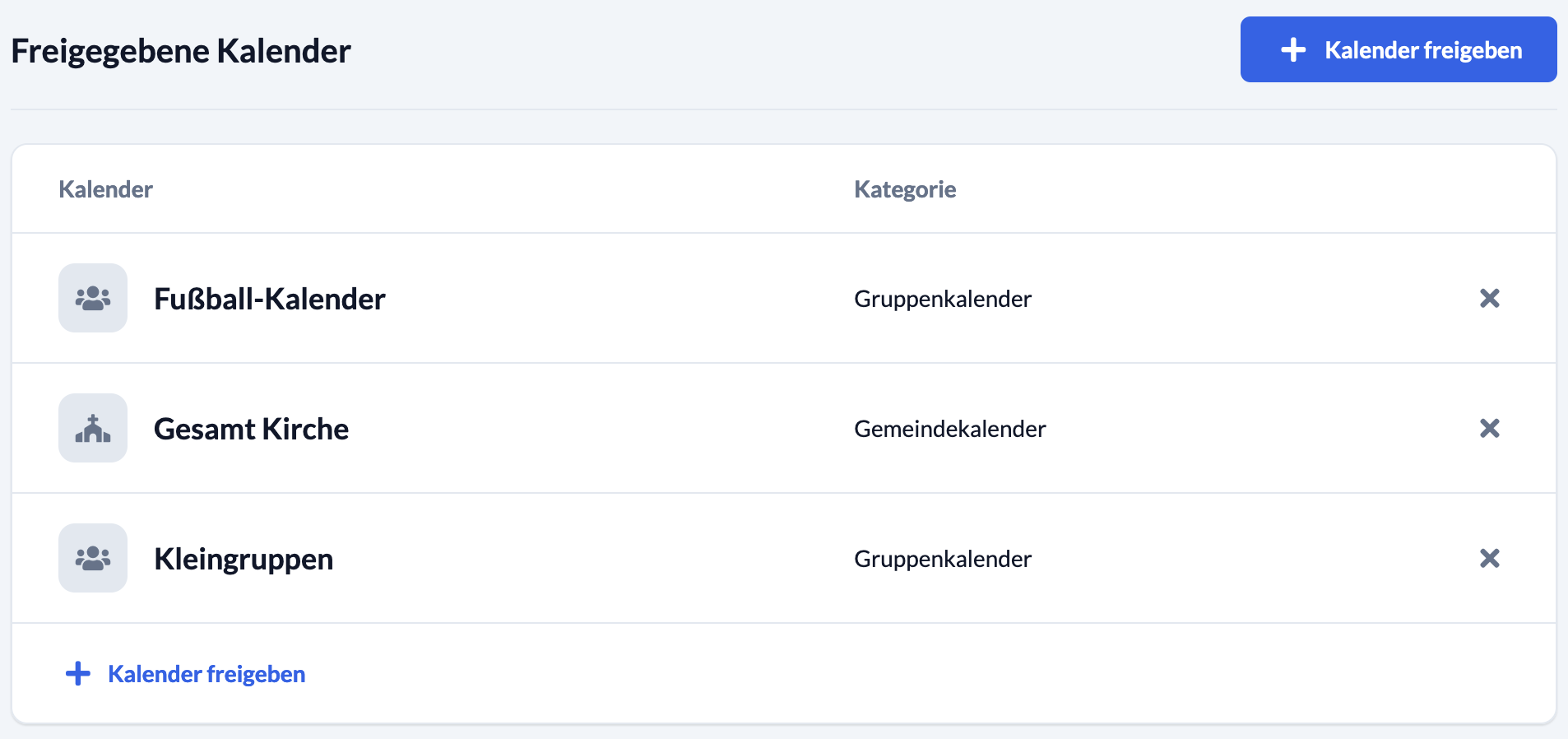The width and height of the screenshot is (1568, 739).
Task: Click the plus icon in blue button
Action: click(1293, 49)
